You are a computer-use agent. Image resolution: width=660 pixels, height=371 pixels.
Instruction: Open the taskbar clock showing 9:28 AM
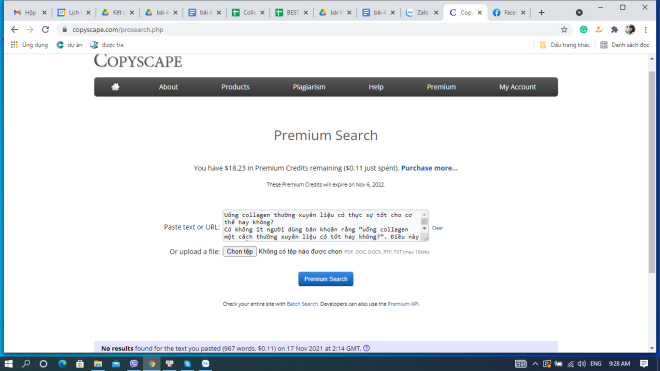coord(619,364)
